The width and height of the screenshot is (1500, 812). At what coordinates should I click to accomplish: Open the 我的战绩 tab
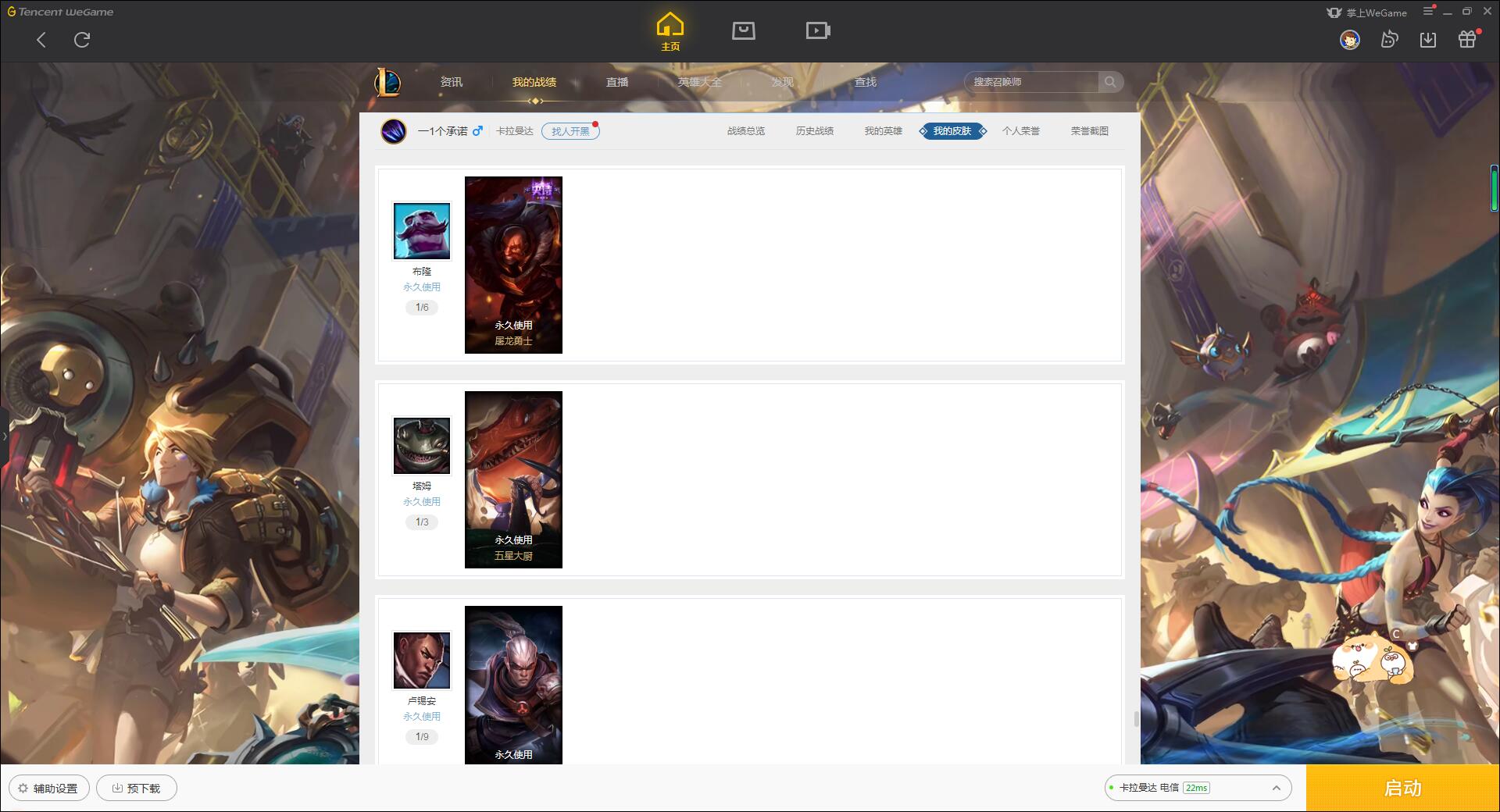[x=534, y=82]
